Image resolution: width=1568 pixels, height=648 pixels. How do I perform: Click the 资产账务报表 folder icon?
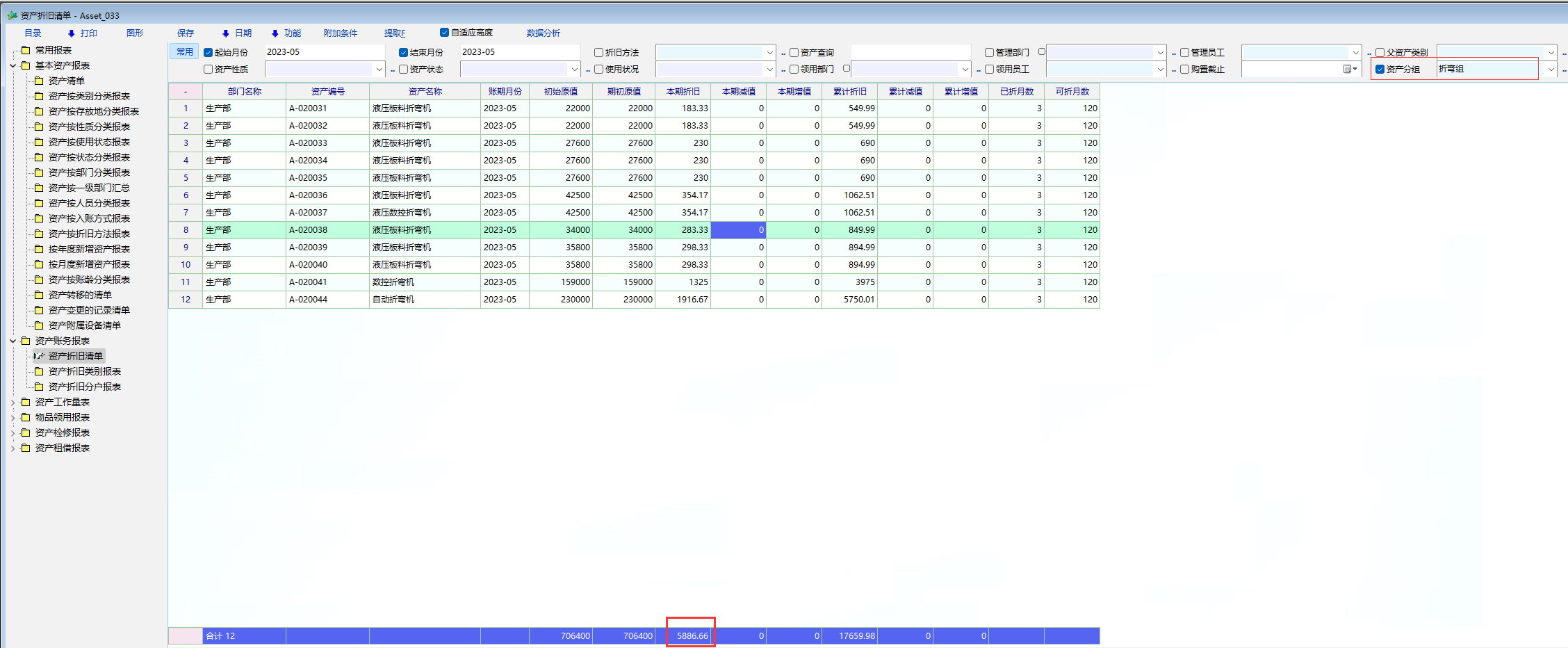point(26,341)
